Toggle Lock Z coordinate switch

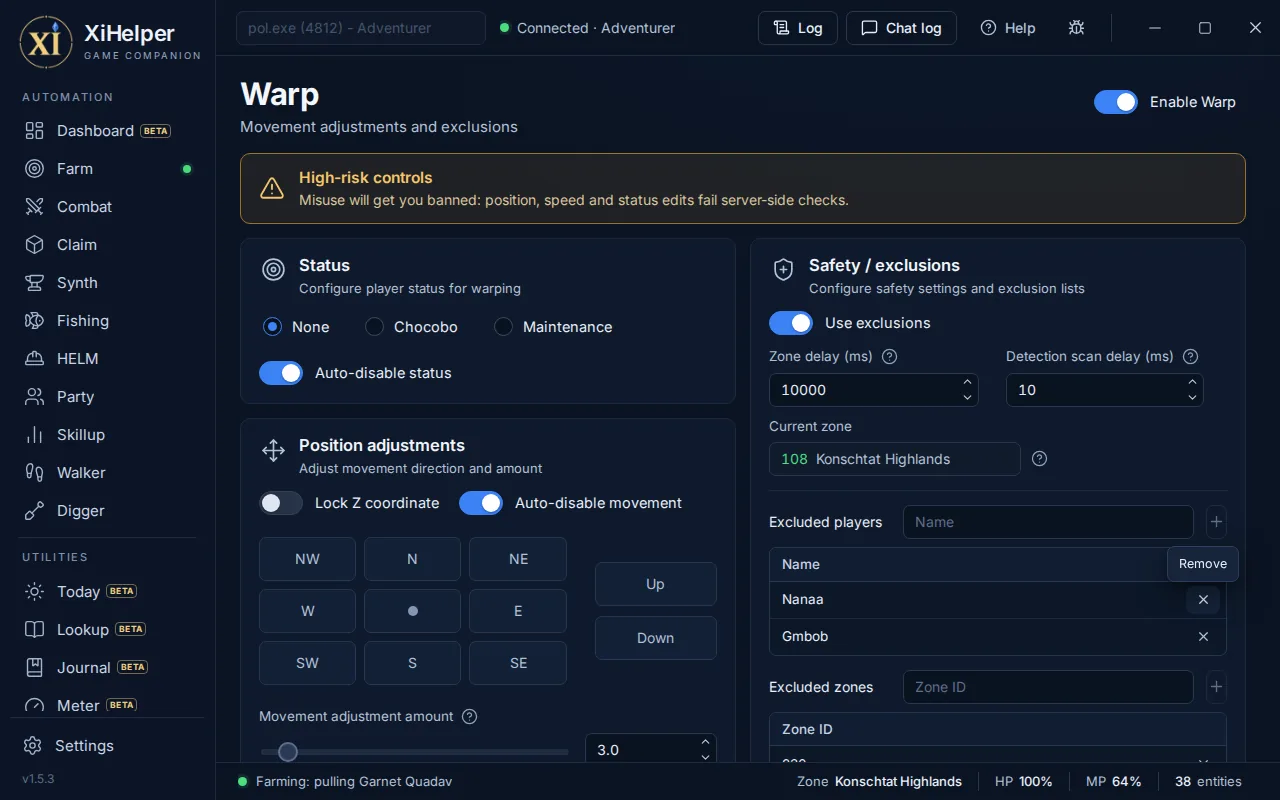(x=281, y=503)
